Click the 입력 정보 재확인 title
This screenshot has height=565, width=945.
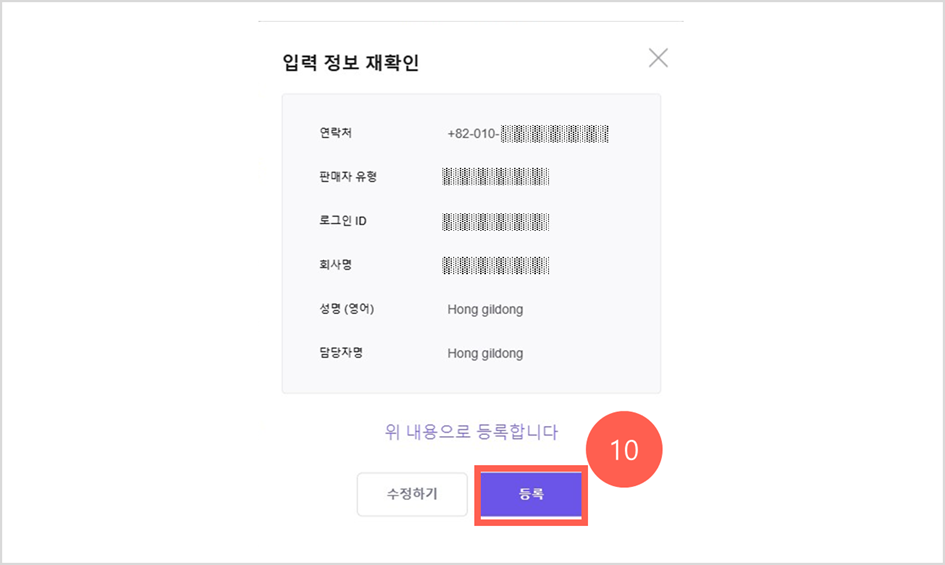click(351, 63)
